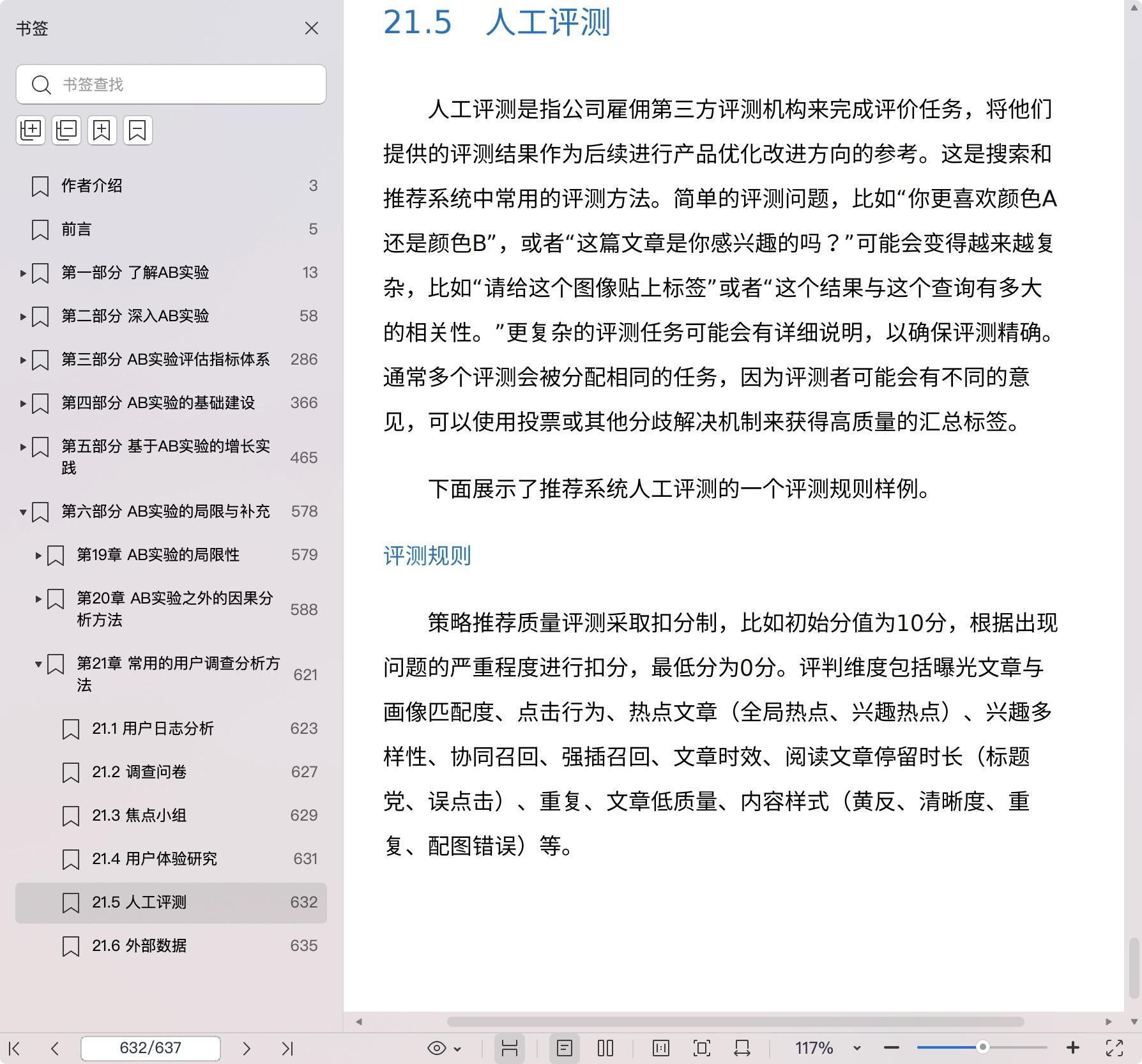Click bookmark icon beside 前言

pos(40,230)
